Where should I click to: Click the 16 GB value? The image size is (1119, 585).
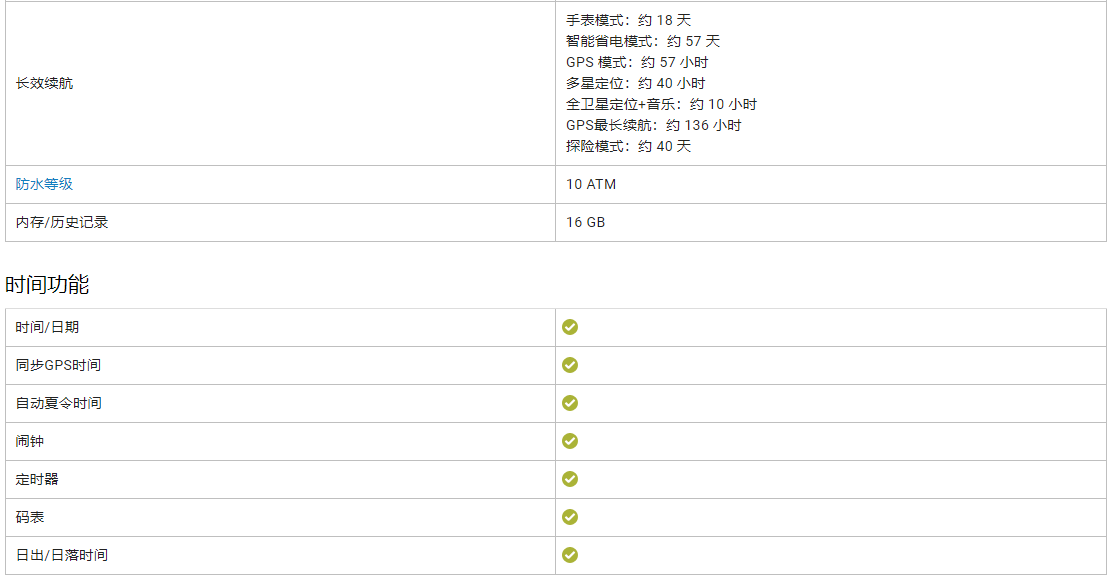[585, 222]
